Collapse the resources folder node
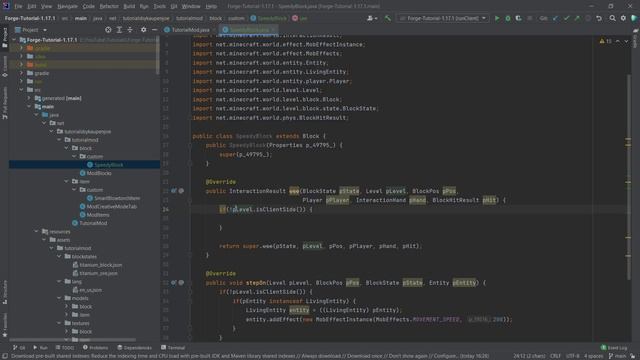640x360 pixels. tap(37, 231)
